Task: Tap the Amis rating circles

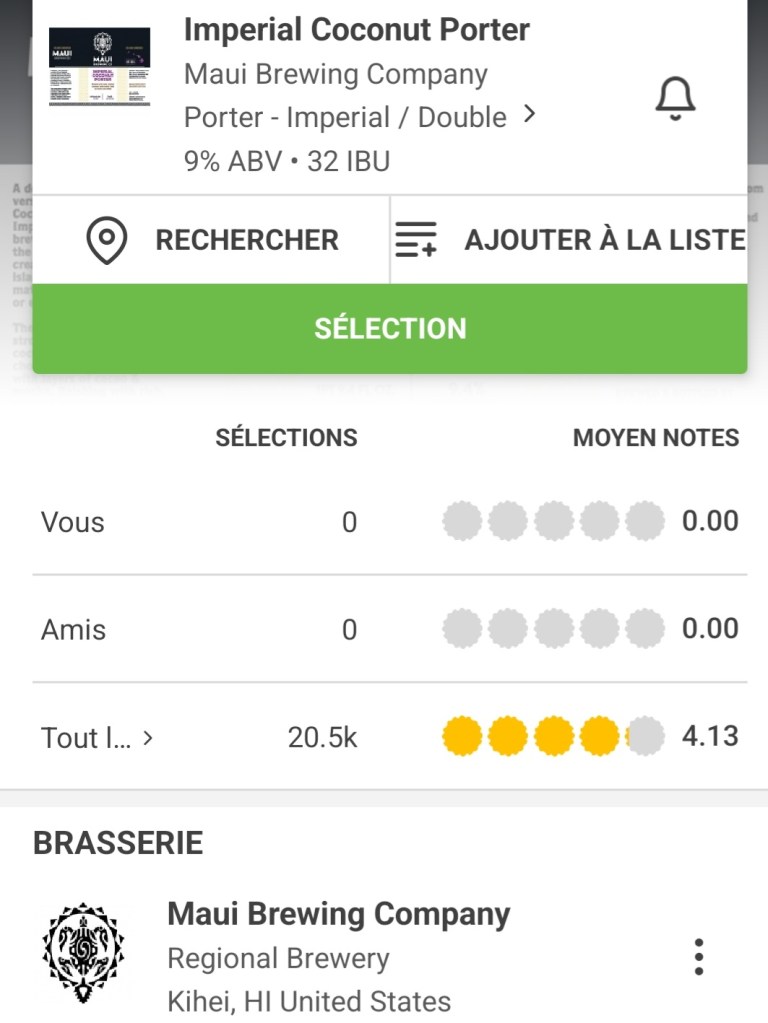Action: pos(553,629)
